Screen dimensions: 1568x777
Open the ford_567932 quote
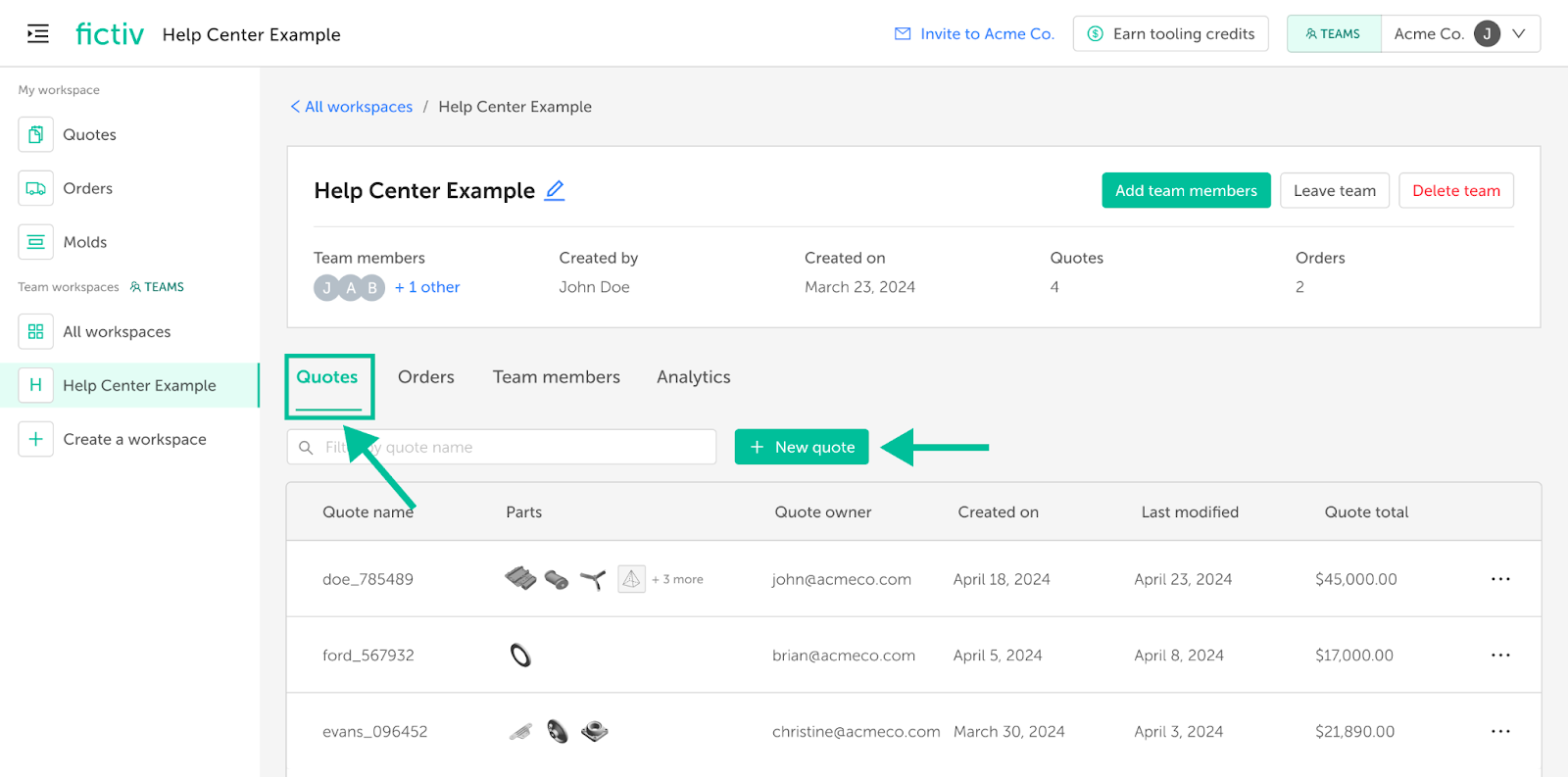tap(368, 656)
